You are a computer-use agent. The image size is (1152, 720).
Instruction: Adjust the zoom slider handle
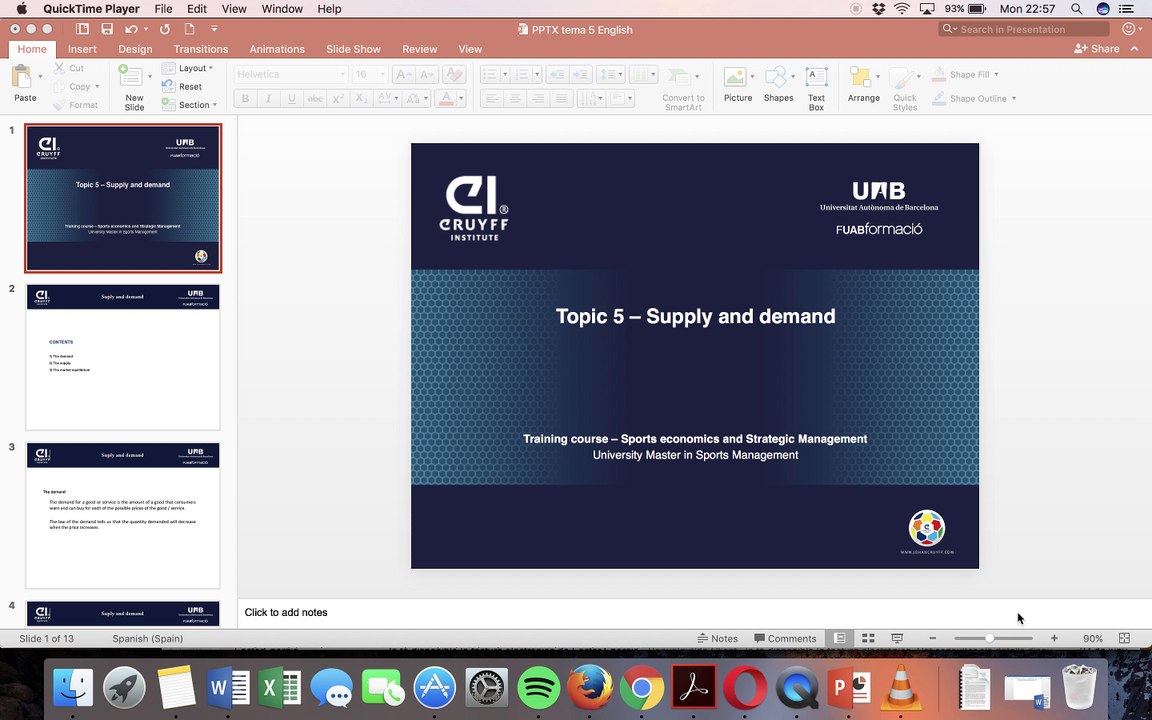(x=990, y=638)
